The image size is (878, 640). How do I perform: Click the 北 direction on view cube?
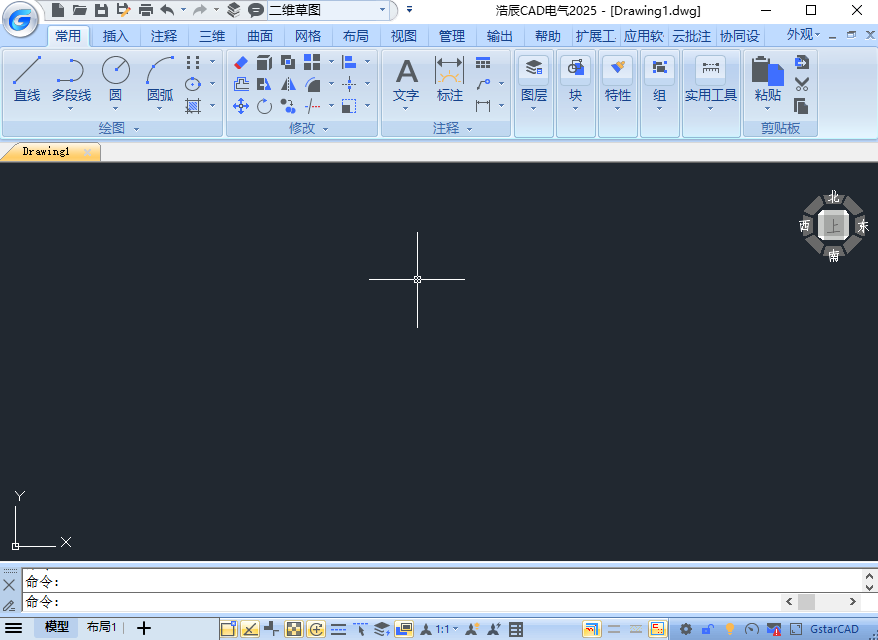click(x=834, y=197)
